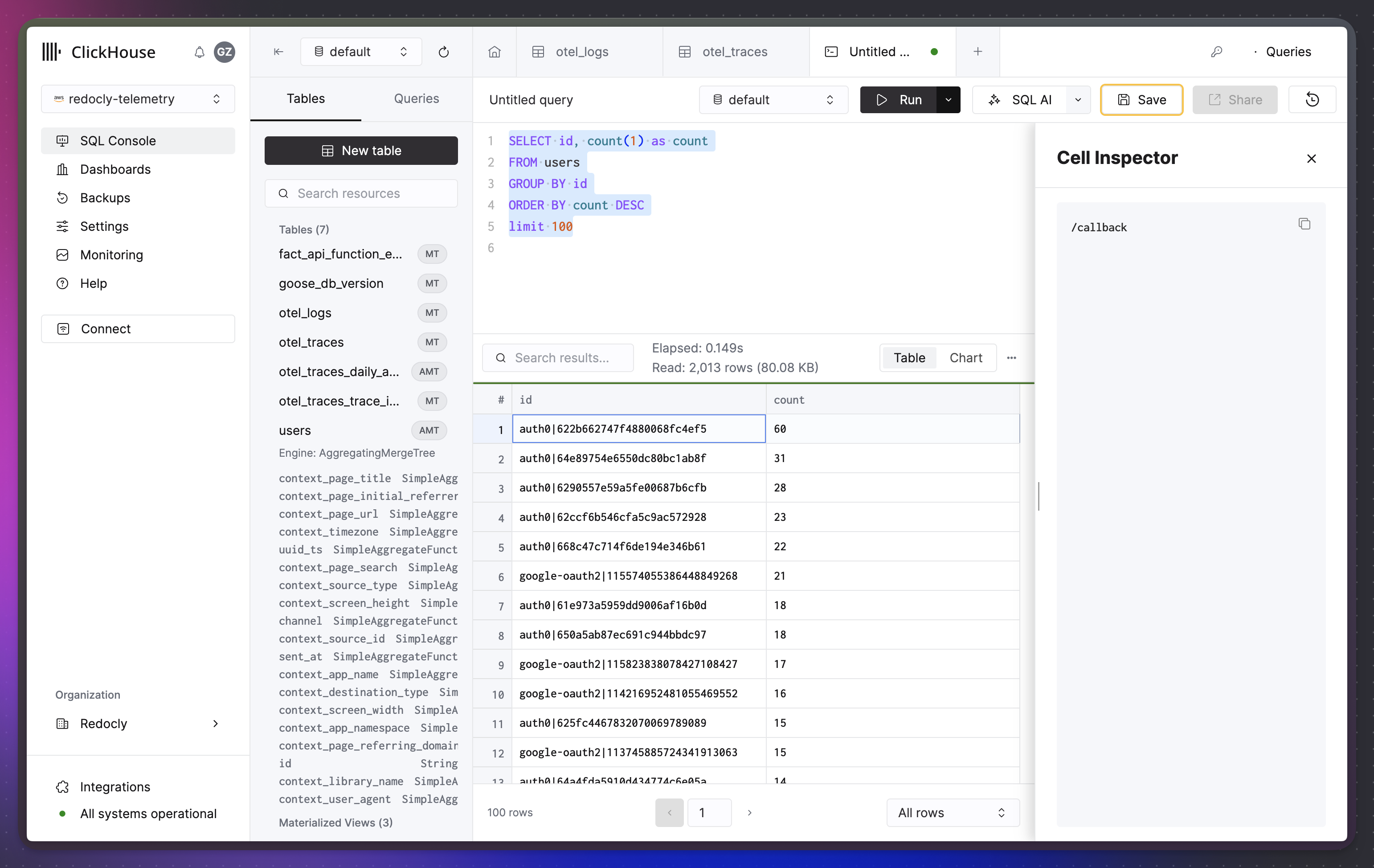Viewport: 1374px width, 868px height.
Task: Select the count cell with value 60
Action: coord(892,429)
